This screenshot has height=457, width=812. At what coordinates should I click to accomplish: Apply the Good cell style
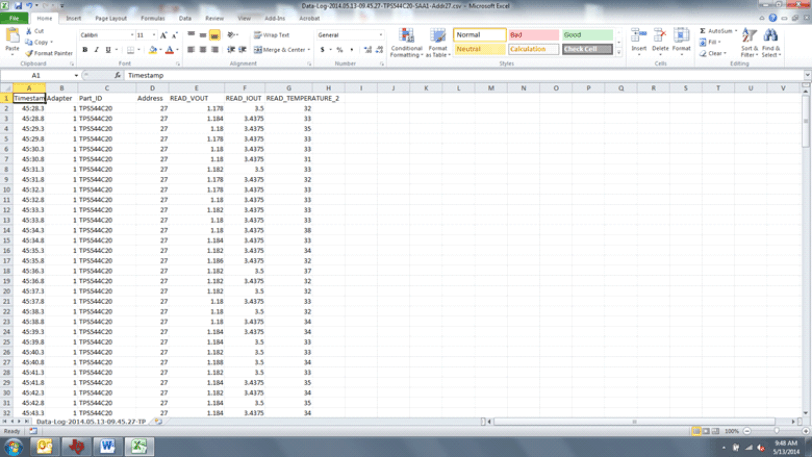pyautogui.click(x=586, y=35)
